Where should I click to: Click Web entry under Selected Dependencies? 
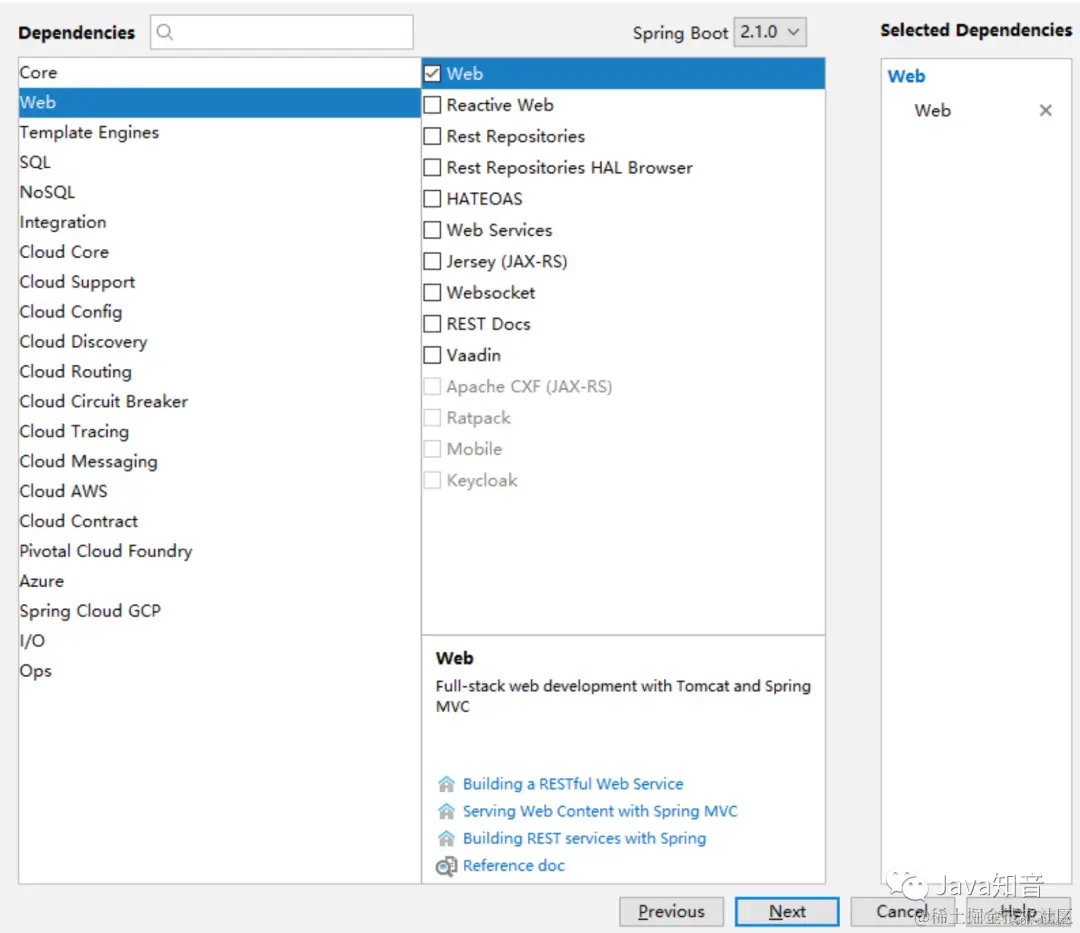pos(932,110)
